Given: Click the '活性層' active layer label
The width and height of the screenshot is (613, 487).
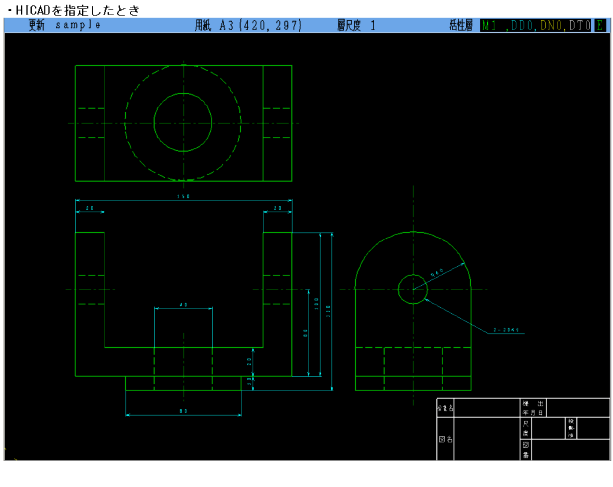Looking at the screenshot, I should tap(461, 25).
